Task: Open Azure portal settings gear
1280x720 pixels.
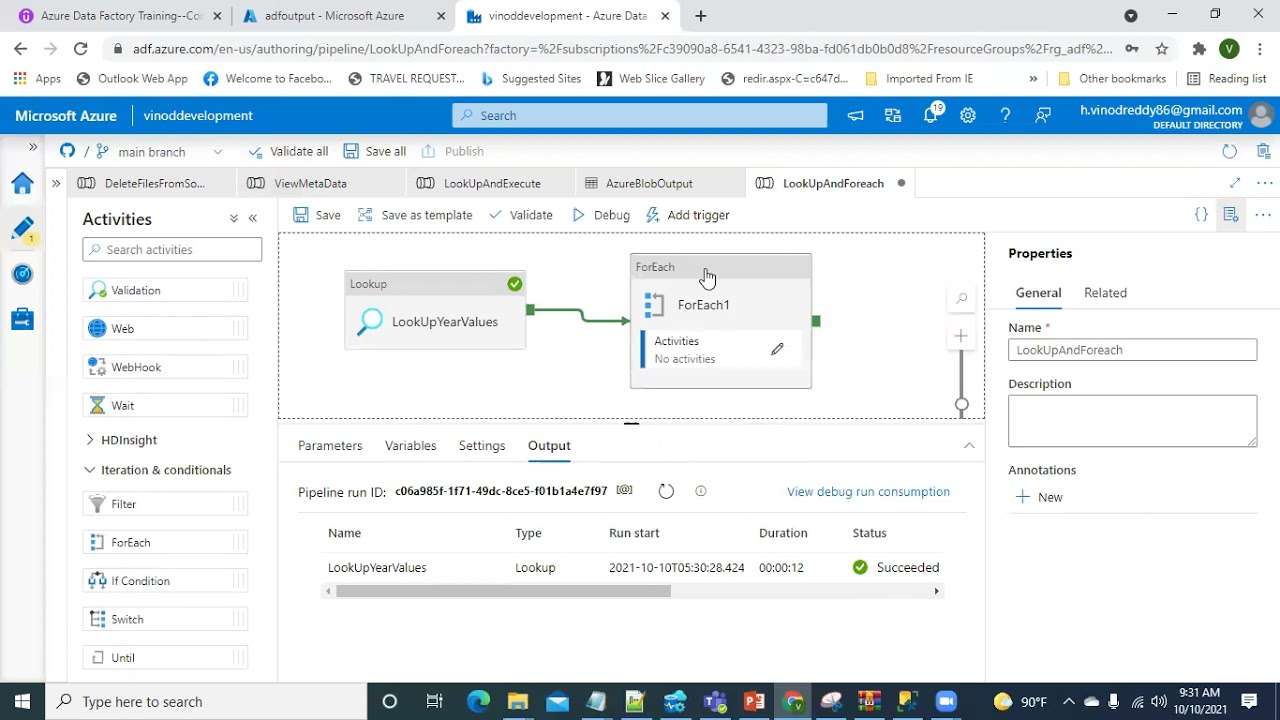Action: coord(968,115)
